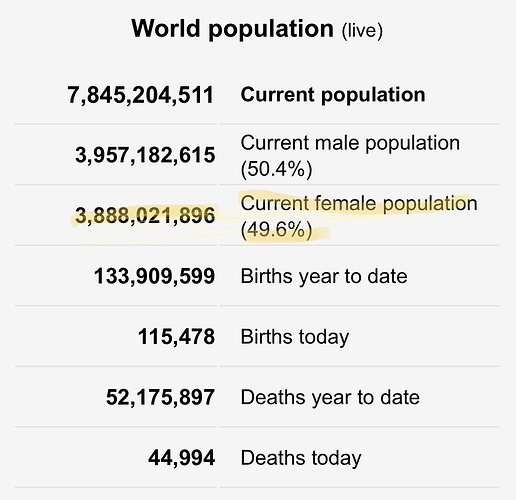Click the word World in the title
The width and height of the screenshot is (516, 500).
(x=166, y=28)
